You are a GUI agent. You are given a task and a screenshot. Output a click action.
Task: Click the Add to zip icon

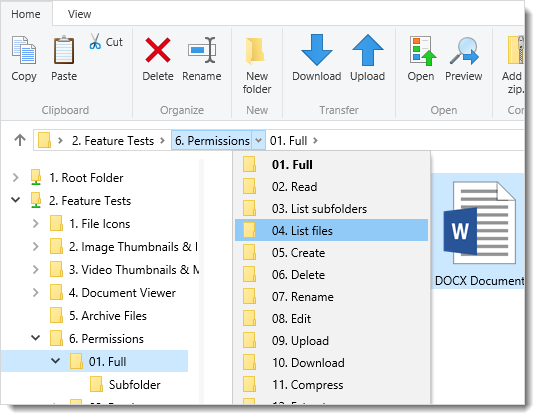point(516,50)
